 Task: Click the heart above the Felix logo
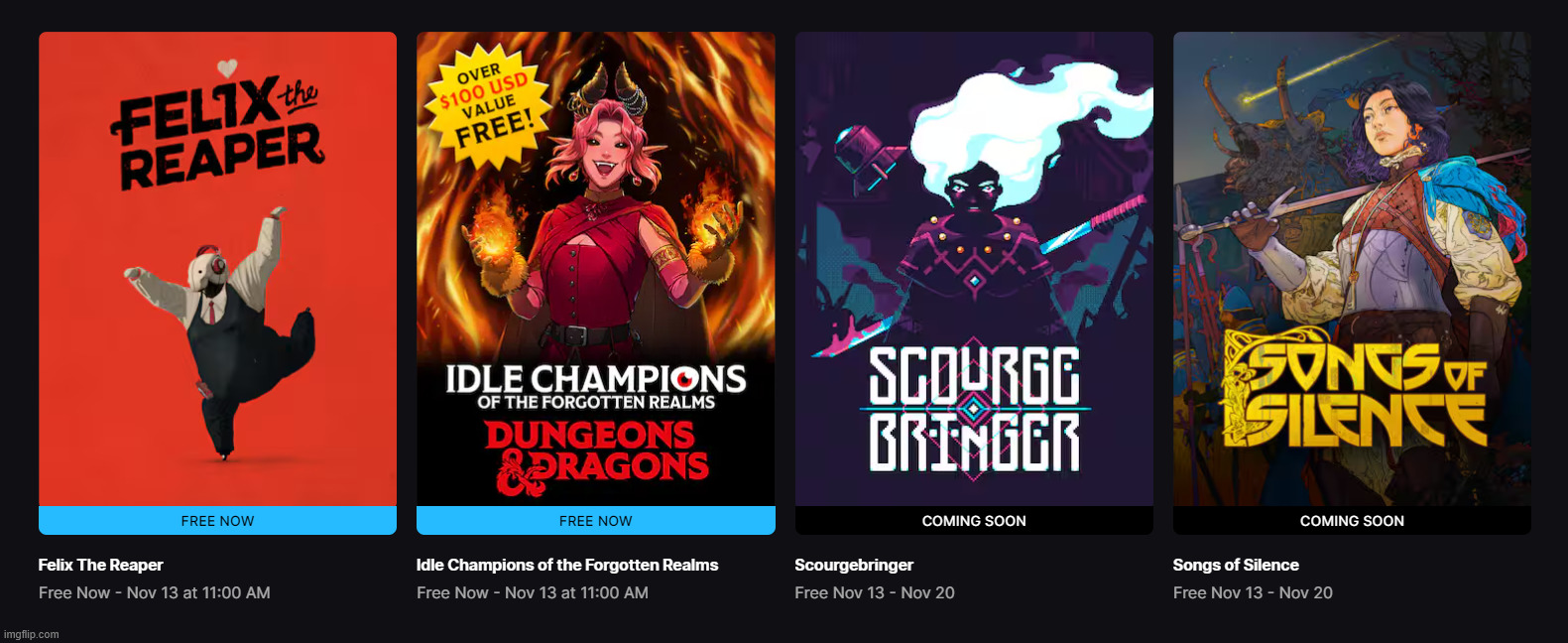[227, 68]
